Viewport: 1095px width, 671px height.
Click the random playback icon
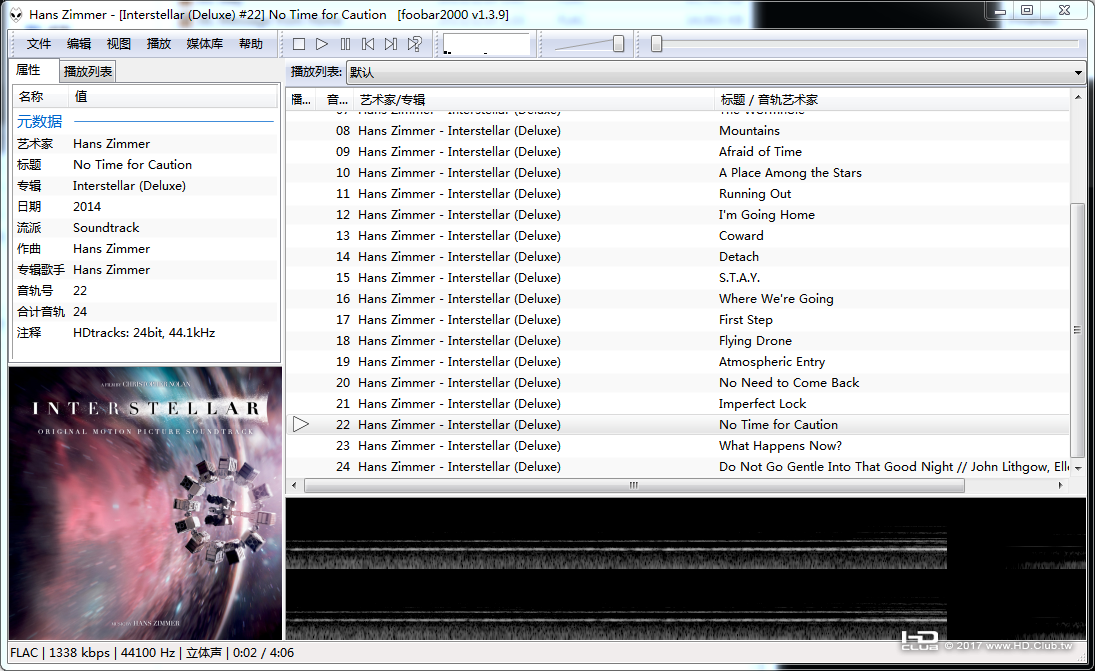(x=415, y=44)
